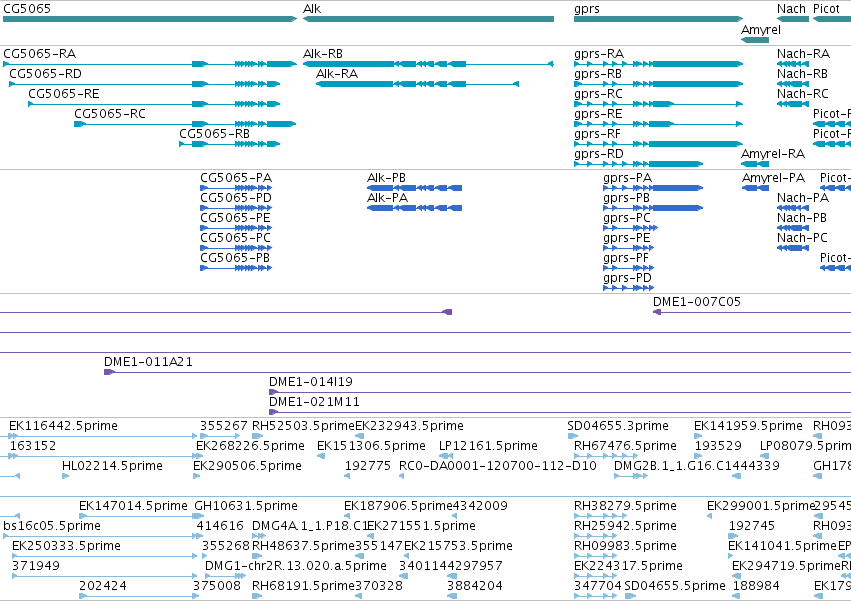Select transcript CG5065-RC
Screen dimensions: 851x601
(185, 124)
